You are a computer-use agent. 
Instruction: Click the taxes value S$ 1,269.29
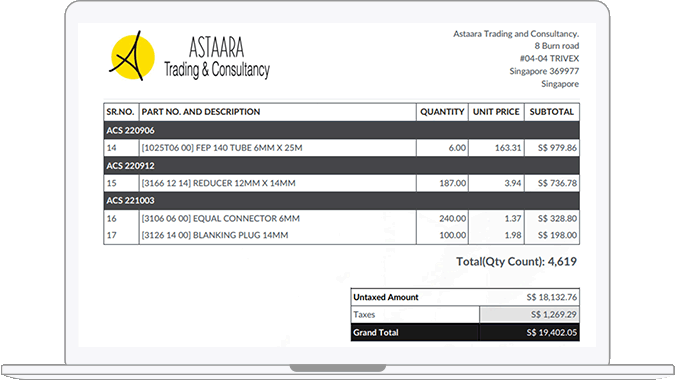click(x=554, y=315)
